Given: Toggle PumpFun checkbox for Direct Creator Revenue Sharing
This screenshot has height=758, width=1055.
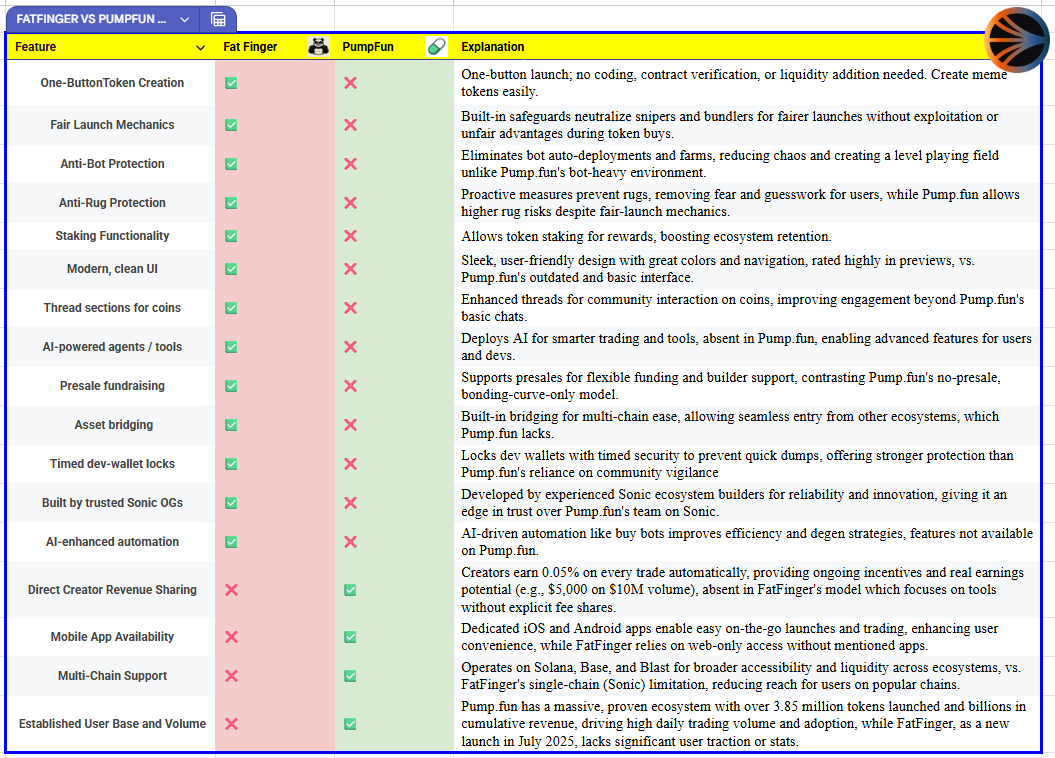Looking at the screenshot, I should [351, 590].
